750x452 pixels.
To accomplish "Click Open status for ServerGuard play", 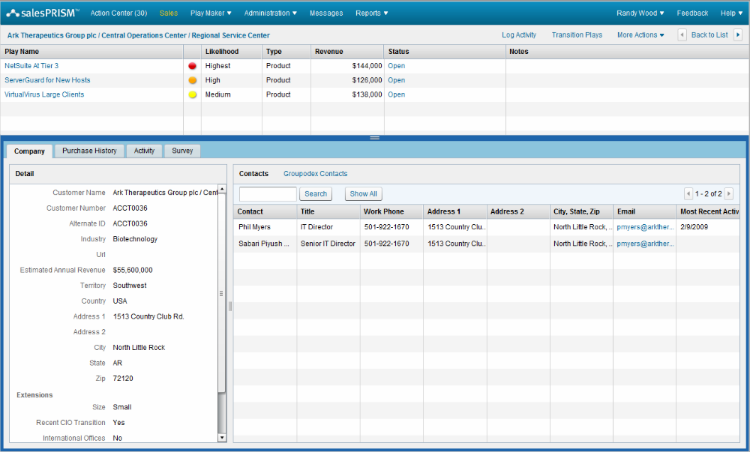I will [397, 80].
